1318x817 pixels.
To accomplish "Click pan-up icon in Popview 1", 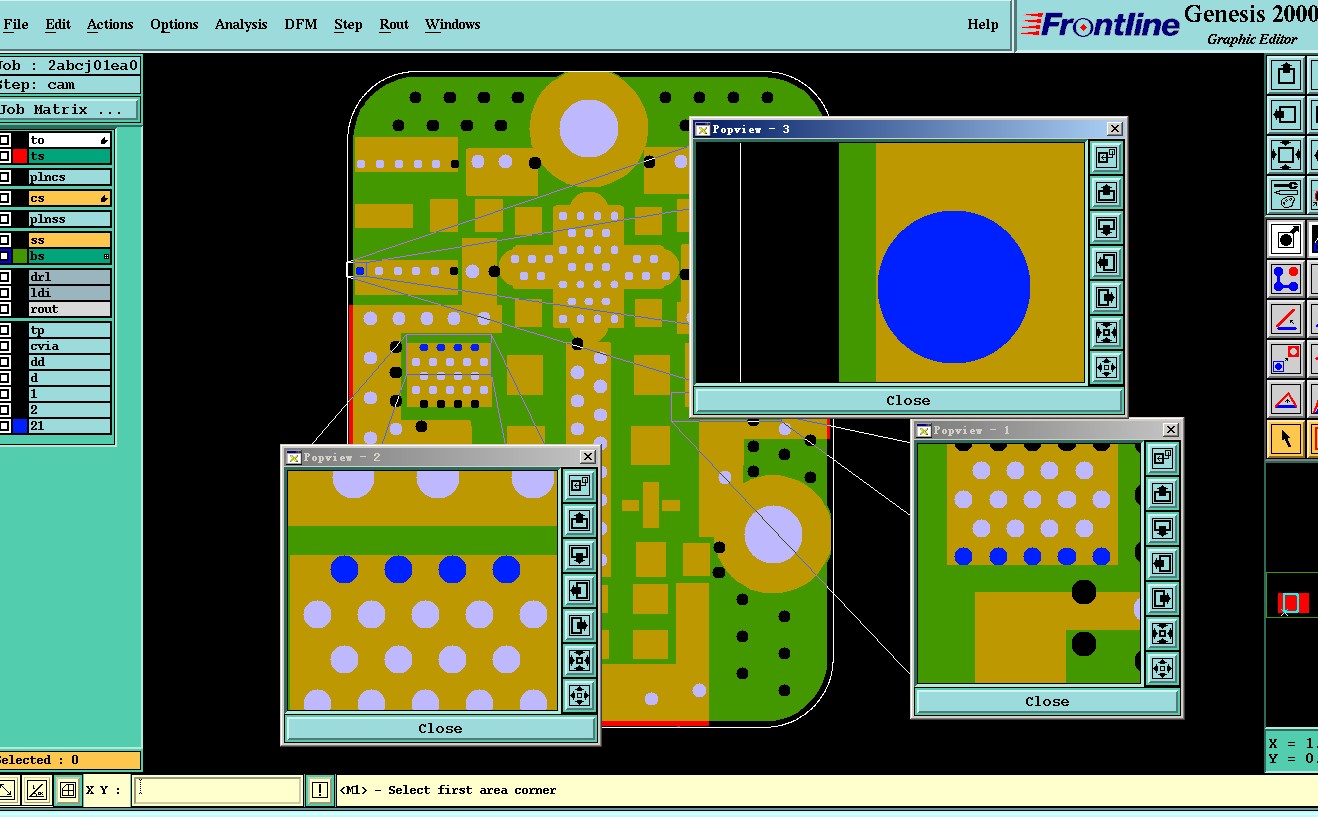I will click(1162, 493).
